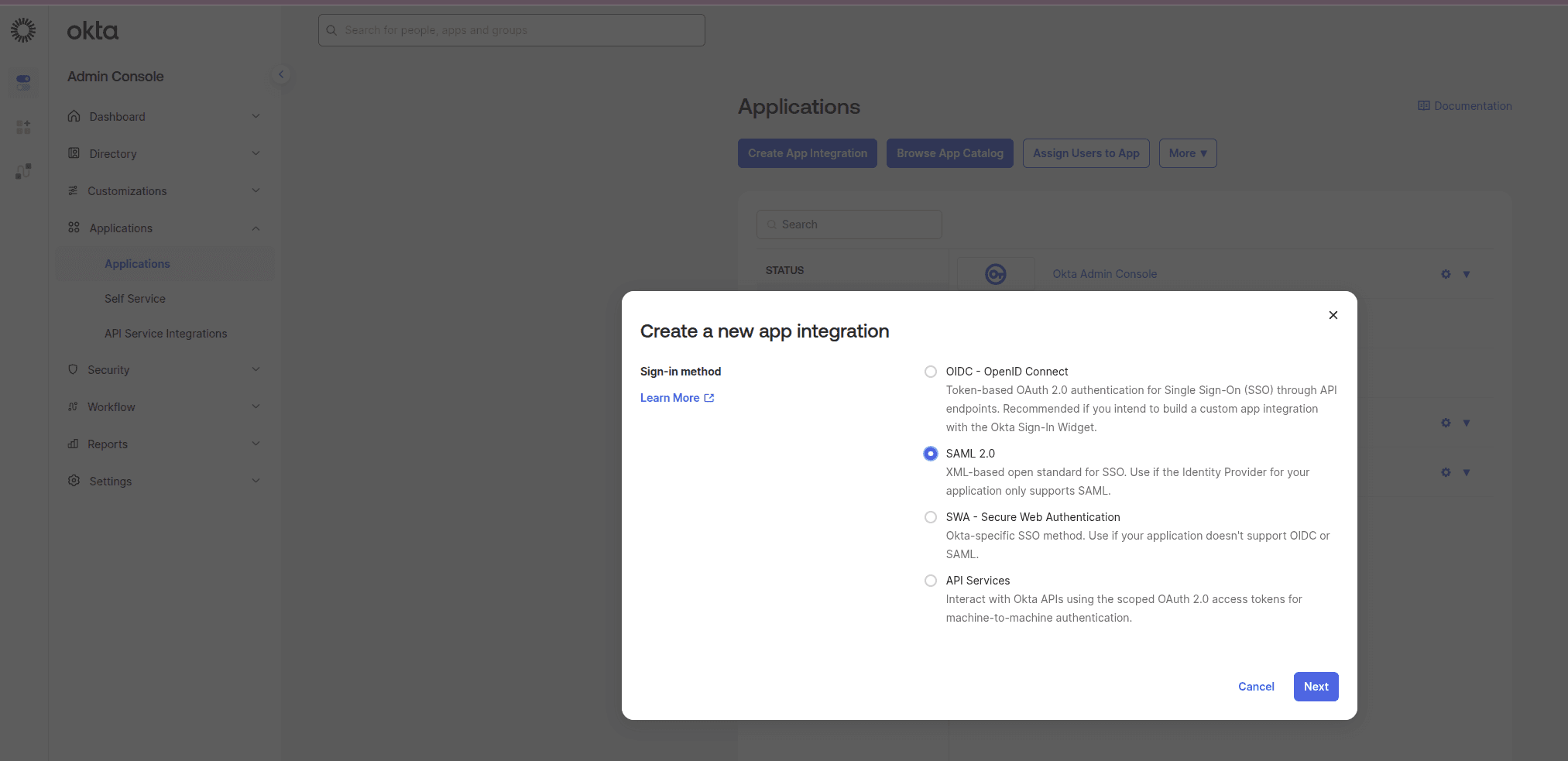This screenshot has height=761, width=1568.
Task: Click the Admin Console heading
Action: pos(115,77)
